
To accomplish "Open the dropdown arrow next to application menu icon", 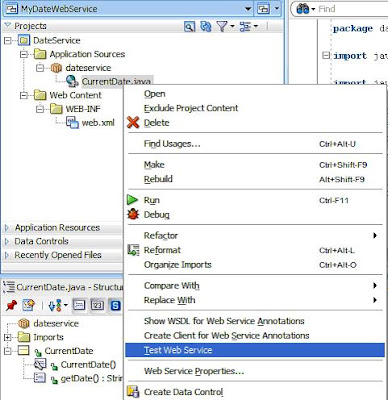I will click(x=276, y=9).
